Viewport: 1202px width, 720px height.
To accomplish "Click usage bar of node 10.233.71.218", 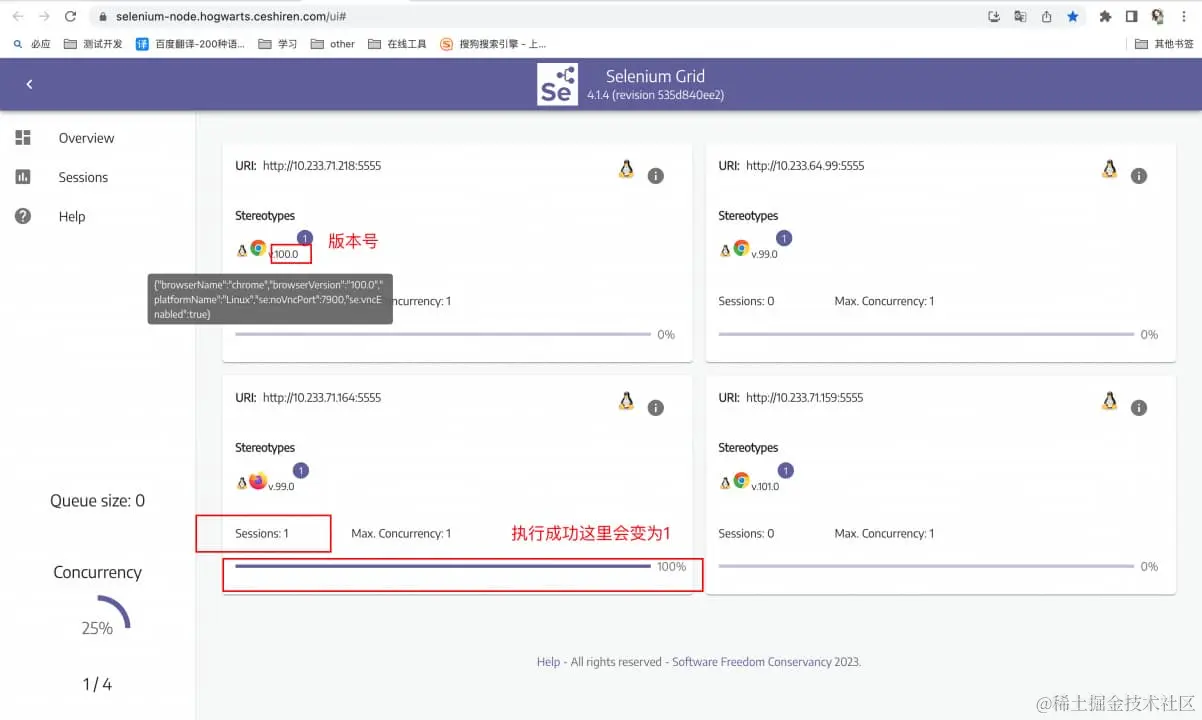I will 443,334.
